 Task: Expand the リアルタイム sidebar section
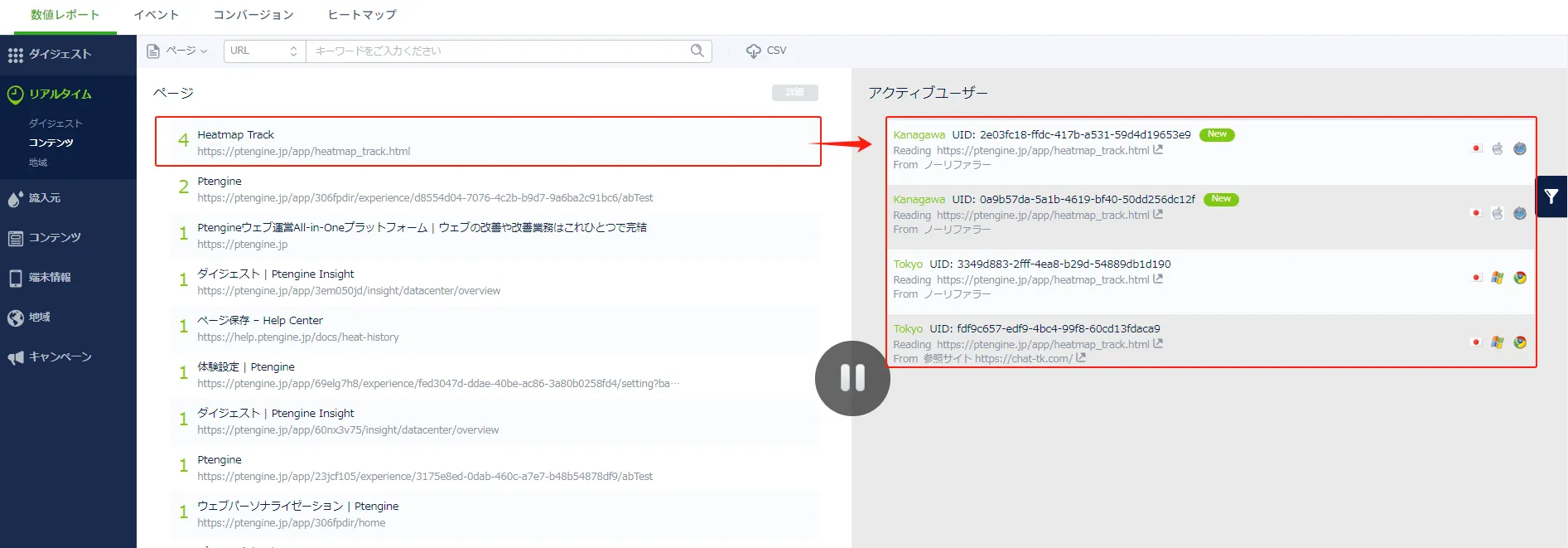[60, 95]
